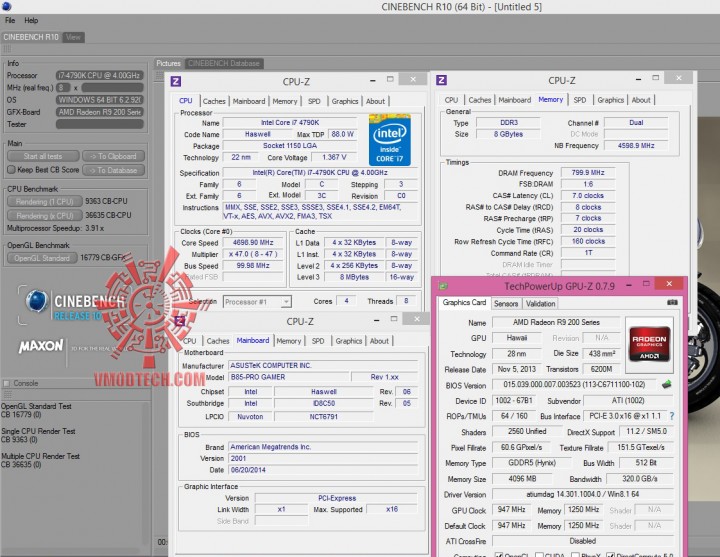Image resolution: width=720 pixels, height=557 pixels.
Task: Toggle the CUDA checkbox in GPU-Z
Action: [x=539, y=555]
